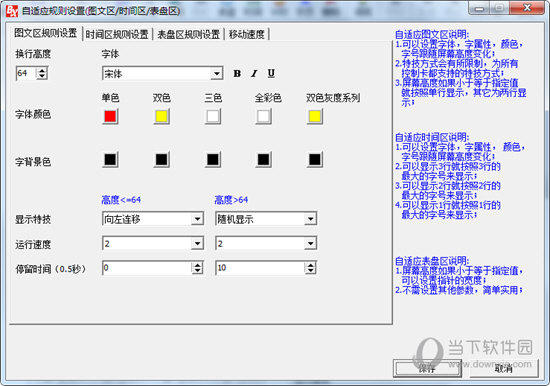Click the 取消 cancel button
550x386 pixels.
(x=504, y=368)
